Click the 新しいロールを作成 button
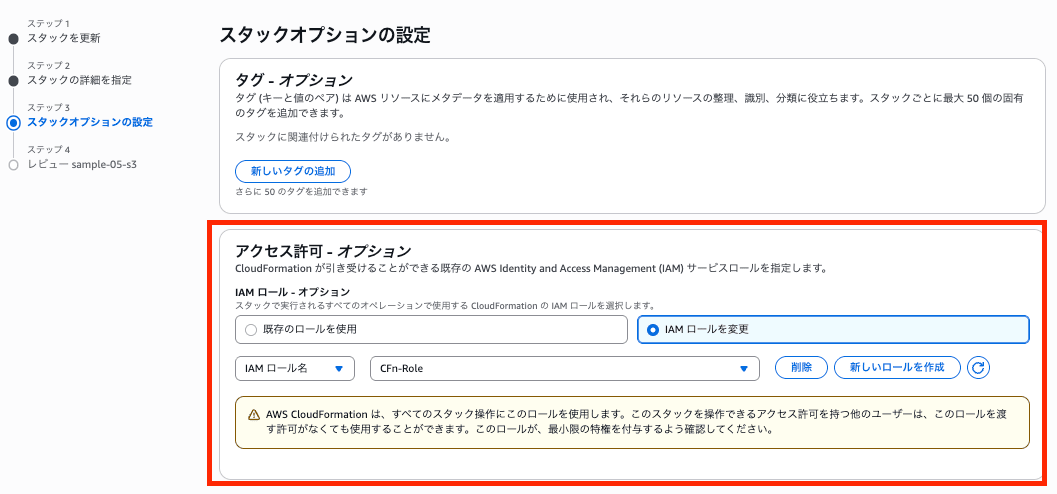 point(897,368)
